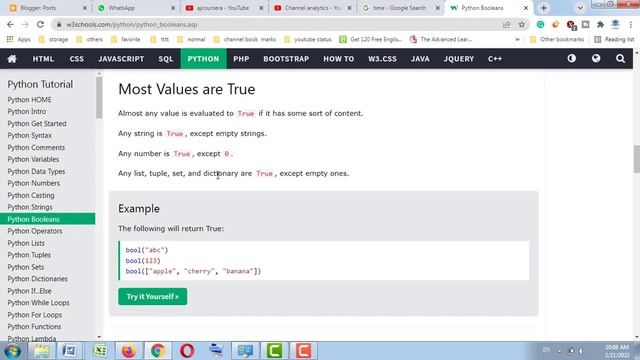
Task: Reload the page
Action: (x=40, y=24)
